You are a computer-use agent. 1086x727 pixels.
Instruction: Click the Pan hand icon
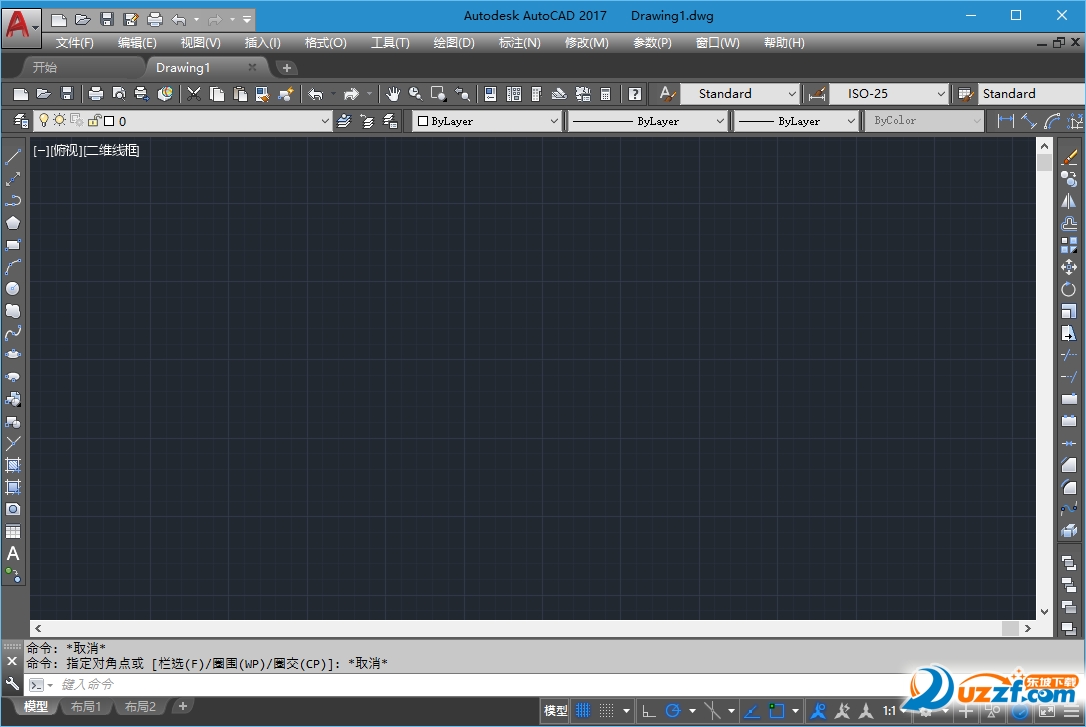pyautogui.click(x=393, y=93)
